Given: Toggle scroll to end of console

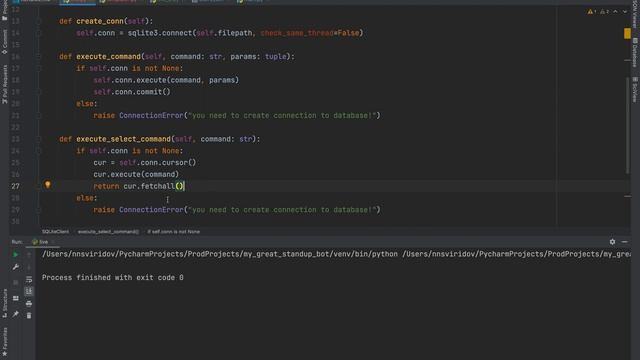Looking at the screenshot, I should 29,291.
